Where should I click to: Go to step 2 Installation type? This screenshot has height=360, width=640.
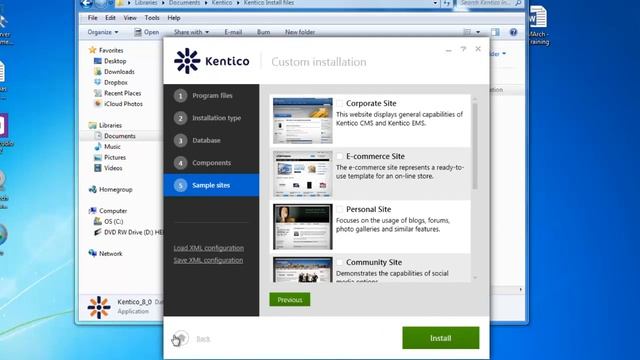(211, 118)
